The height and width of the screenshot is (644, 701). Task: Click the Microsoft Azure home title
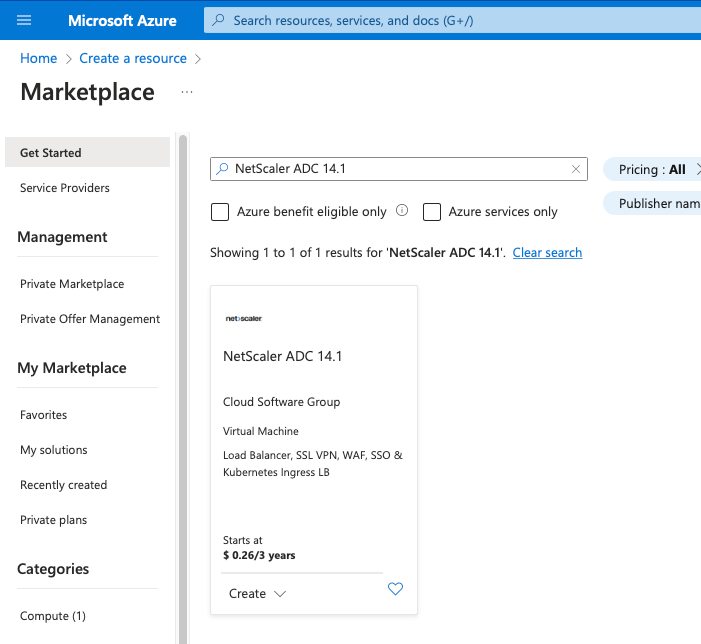(122, 21)
